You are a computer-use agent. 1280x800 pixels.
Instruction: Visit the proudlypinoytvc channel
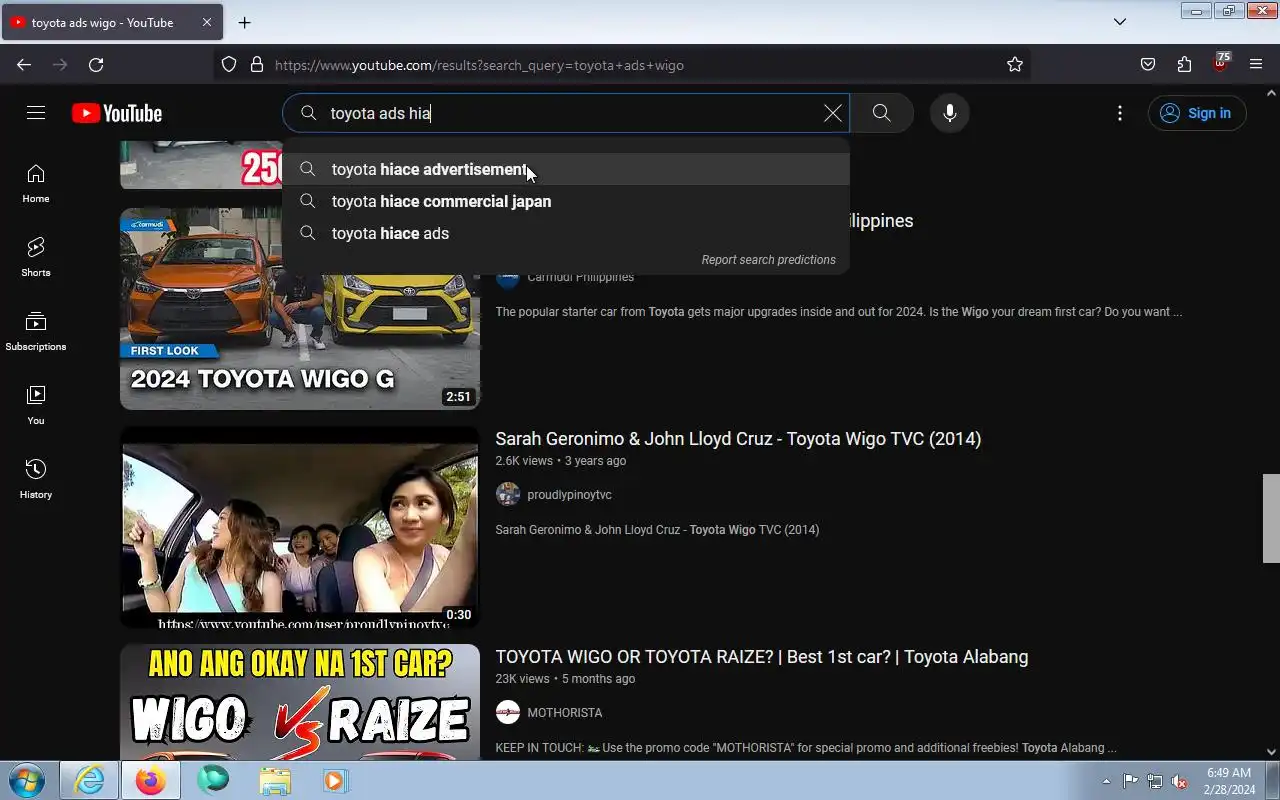[569, 495]
